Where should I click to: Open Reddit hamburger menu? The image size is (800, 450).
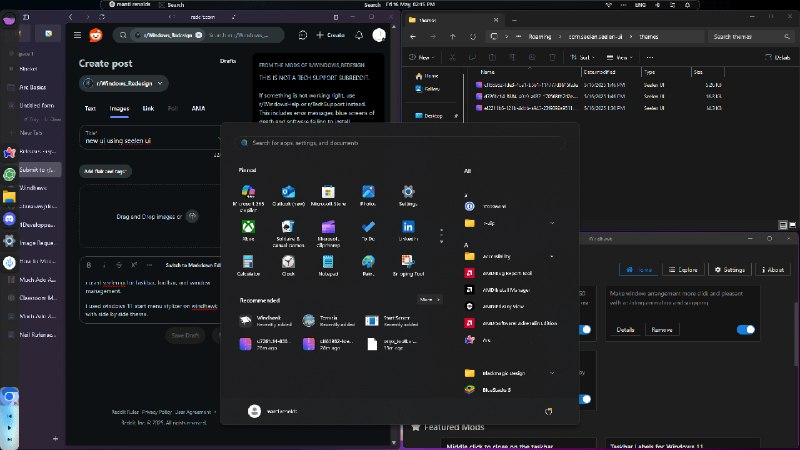pos(78,35)
